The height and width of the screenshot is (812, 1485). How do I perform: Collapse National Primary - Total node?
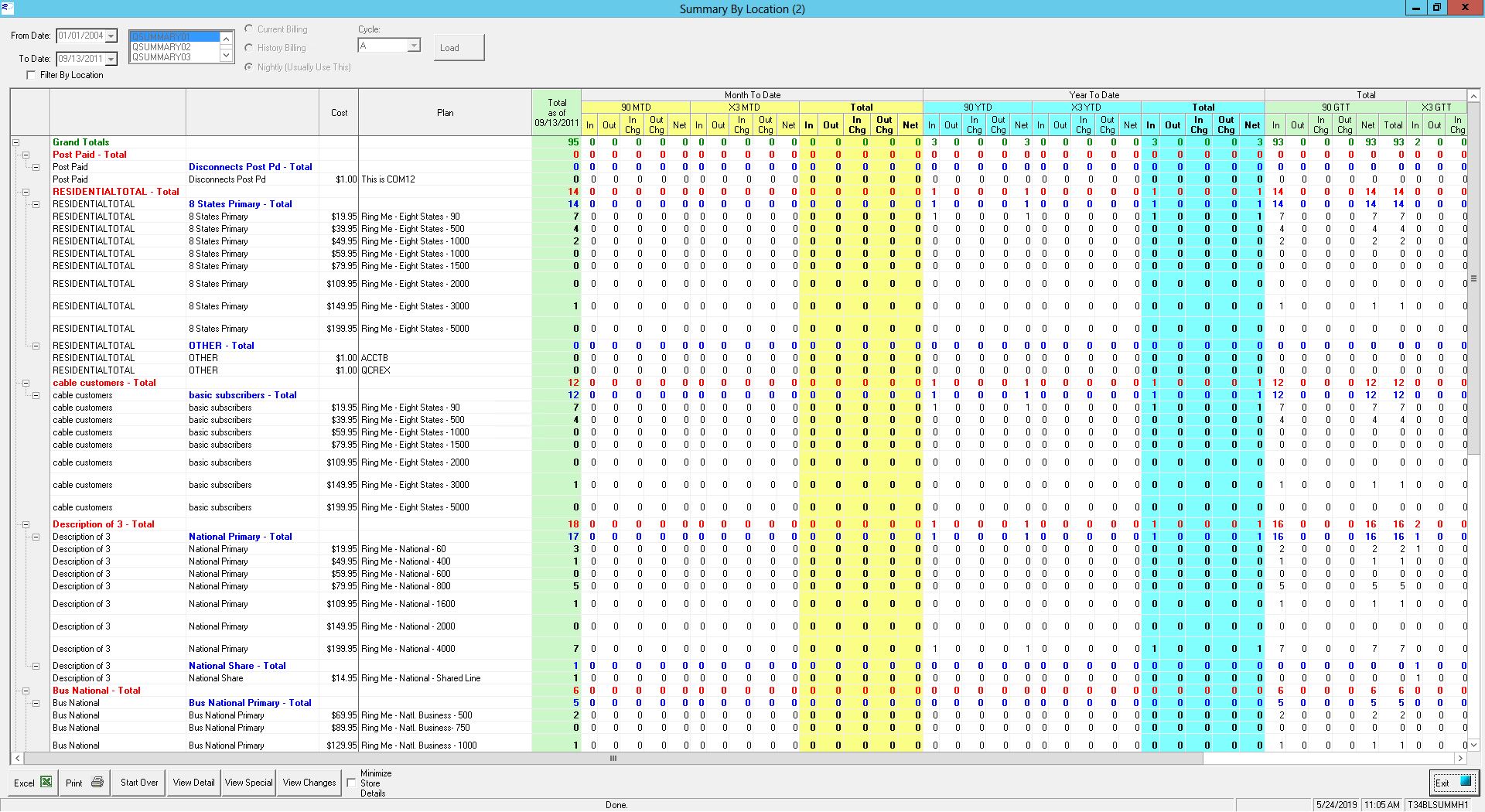tap(36, 537)
